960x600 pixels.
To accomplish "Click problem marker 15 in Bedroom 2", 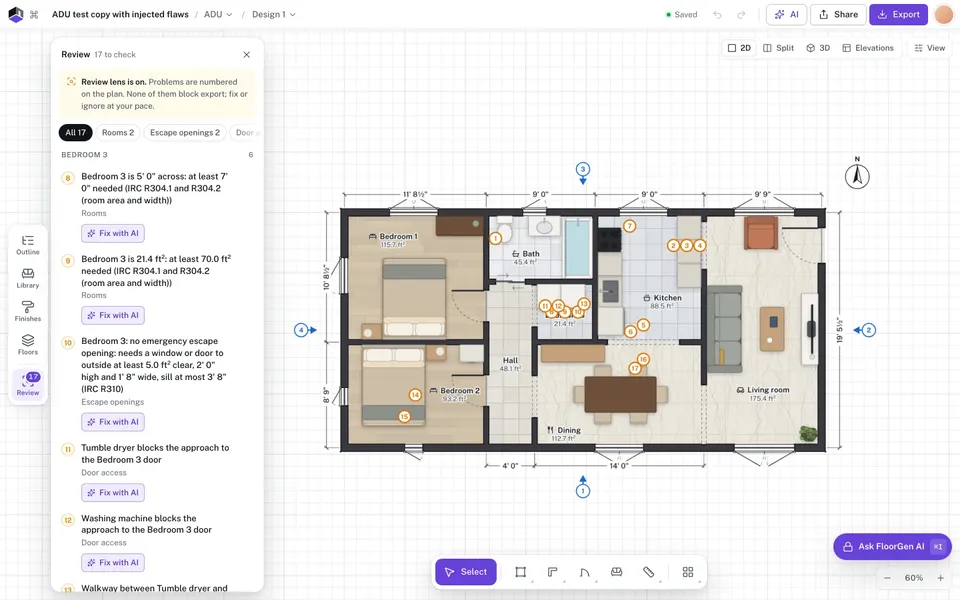I will [x=404, y=416].
